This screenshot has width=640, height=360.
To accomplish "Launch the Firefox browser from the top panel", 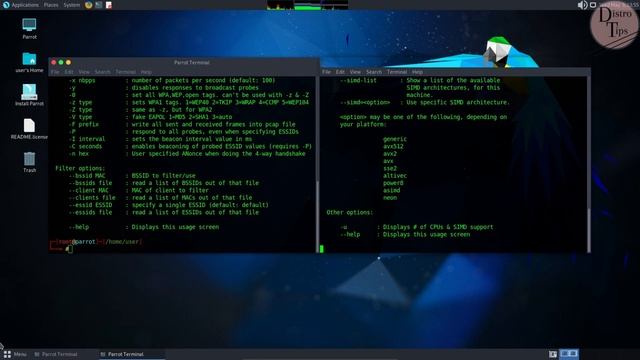I will [89, 5].
